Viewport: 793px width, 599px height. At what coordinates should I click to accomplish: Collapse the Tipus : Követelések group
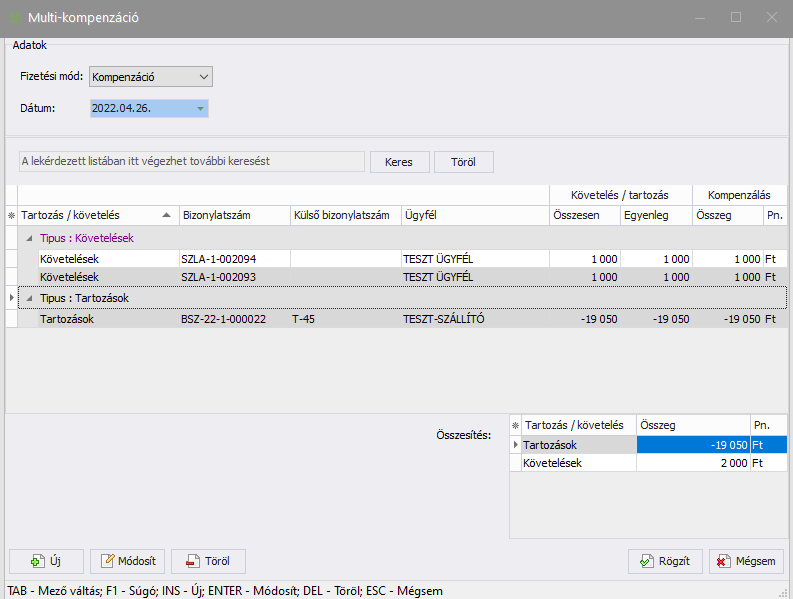[x=29, y=239]
